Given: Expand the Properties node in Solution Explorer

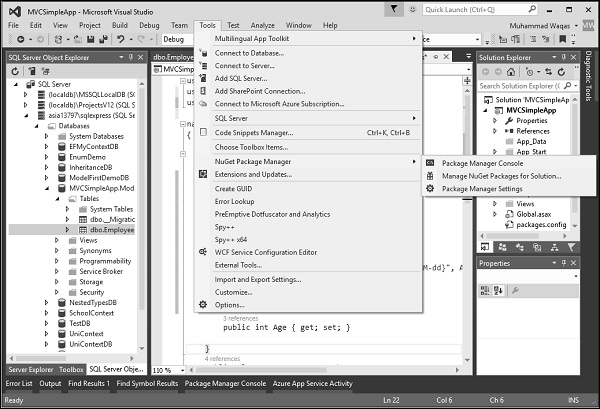Looking at the screenshot, I should 494,121.
